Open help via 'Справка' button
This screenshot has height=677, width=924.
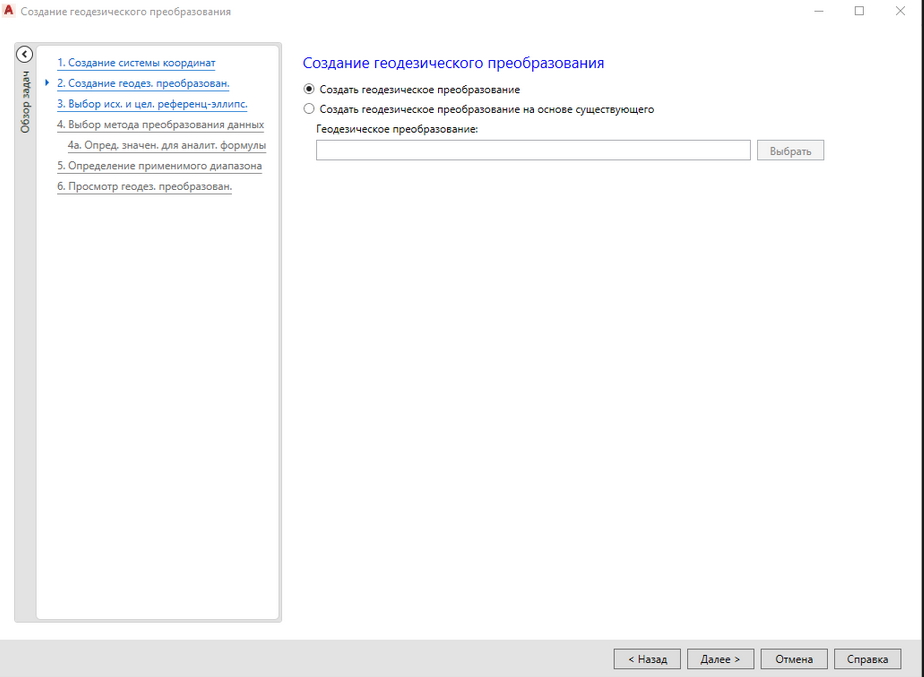[x=867, y=659]
